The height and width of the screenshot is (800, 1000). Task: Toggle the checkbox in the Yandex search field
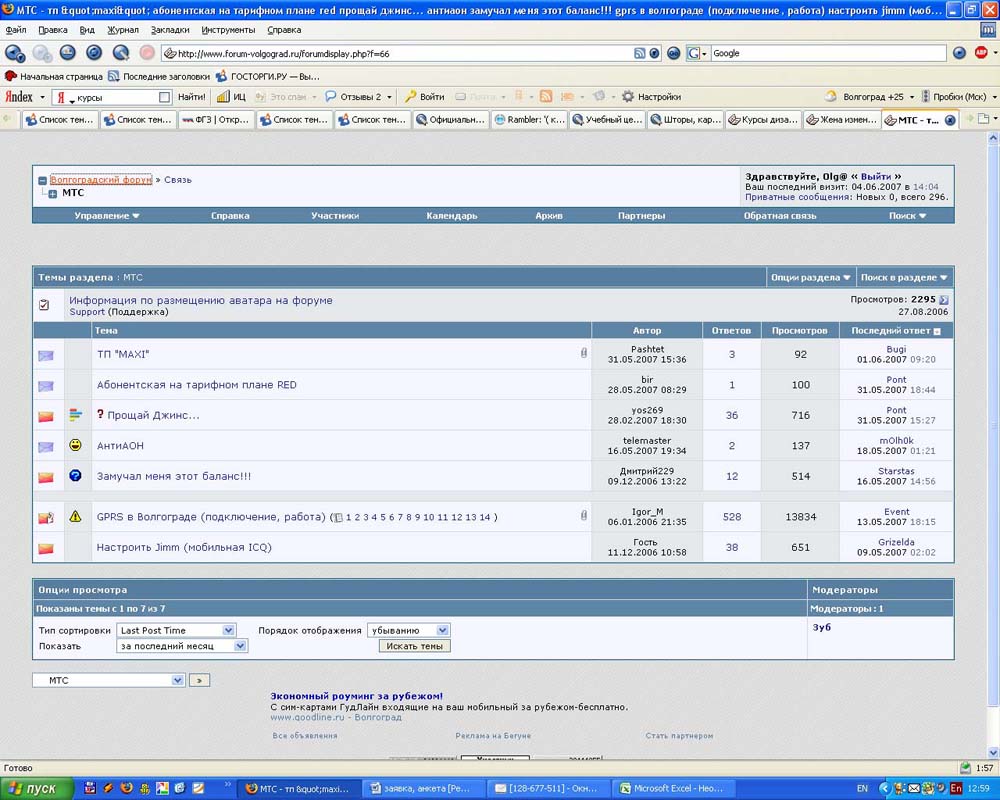[x=165, y=97]
